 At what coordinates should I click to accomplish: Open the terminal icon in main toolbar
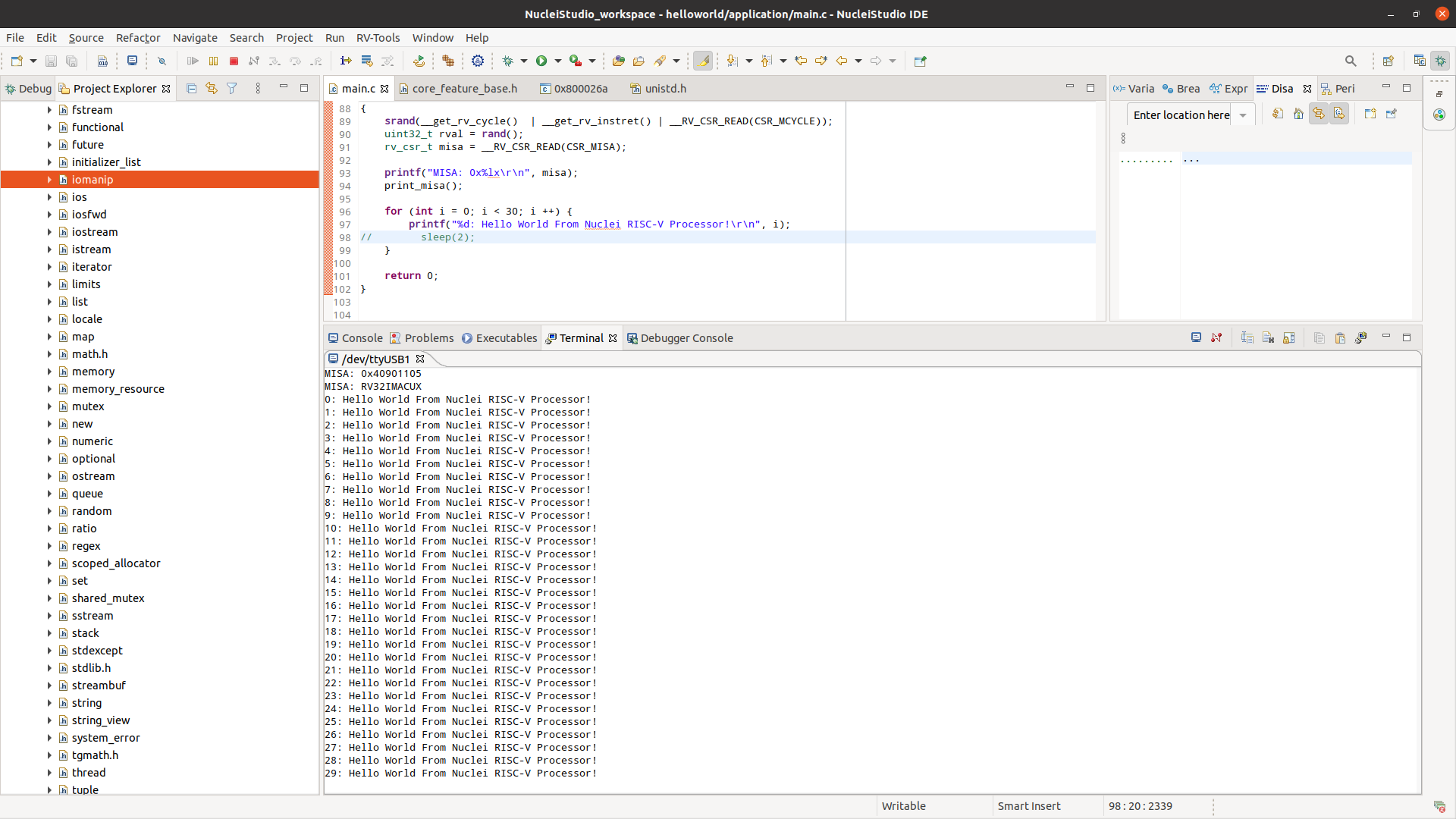132,61
